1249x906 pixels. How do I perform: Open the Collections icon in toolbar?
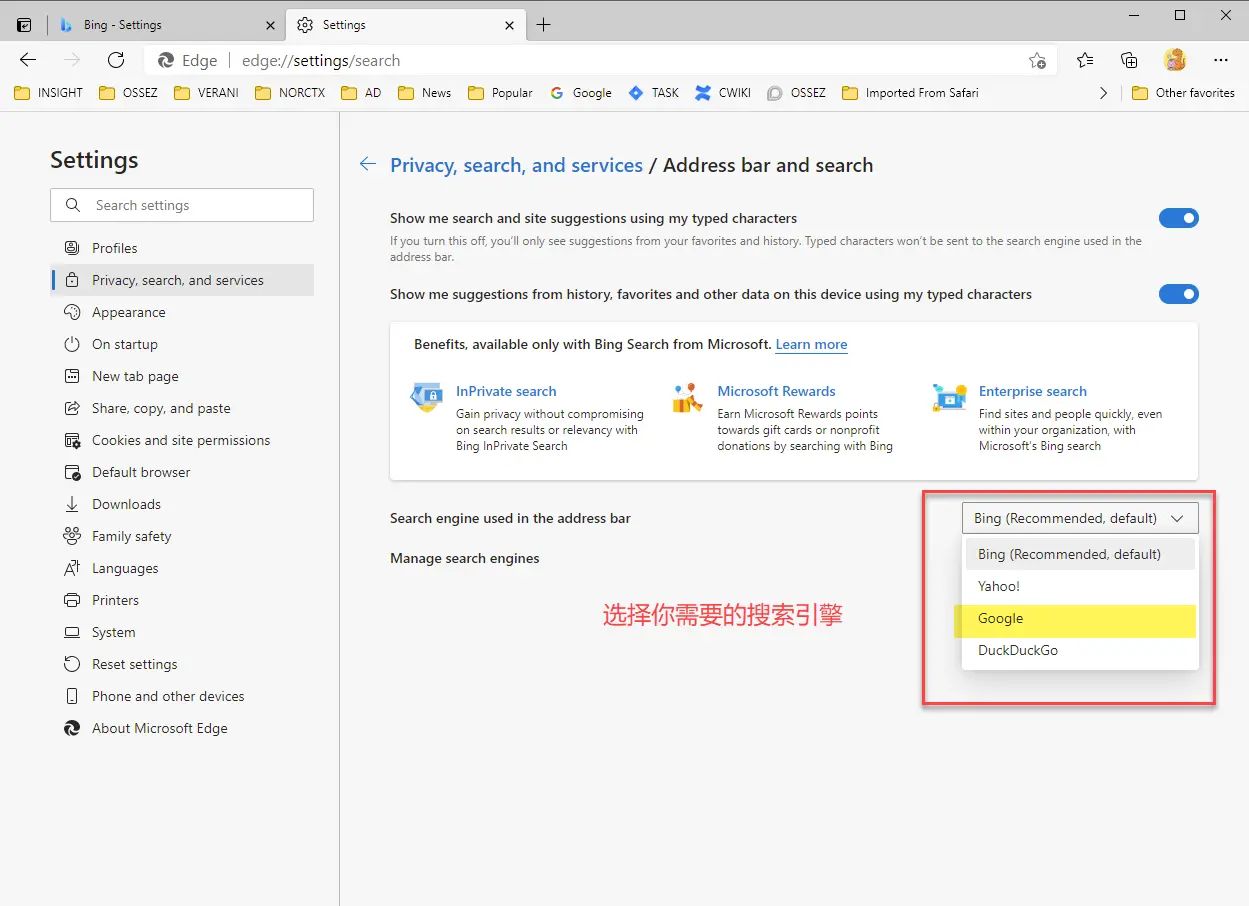point(1129,60)
